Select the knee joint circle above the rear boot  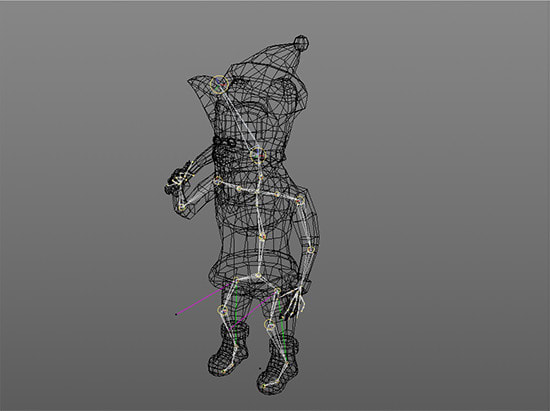[x=223, y=310]
